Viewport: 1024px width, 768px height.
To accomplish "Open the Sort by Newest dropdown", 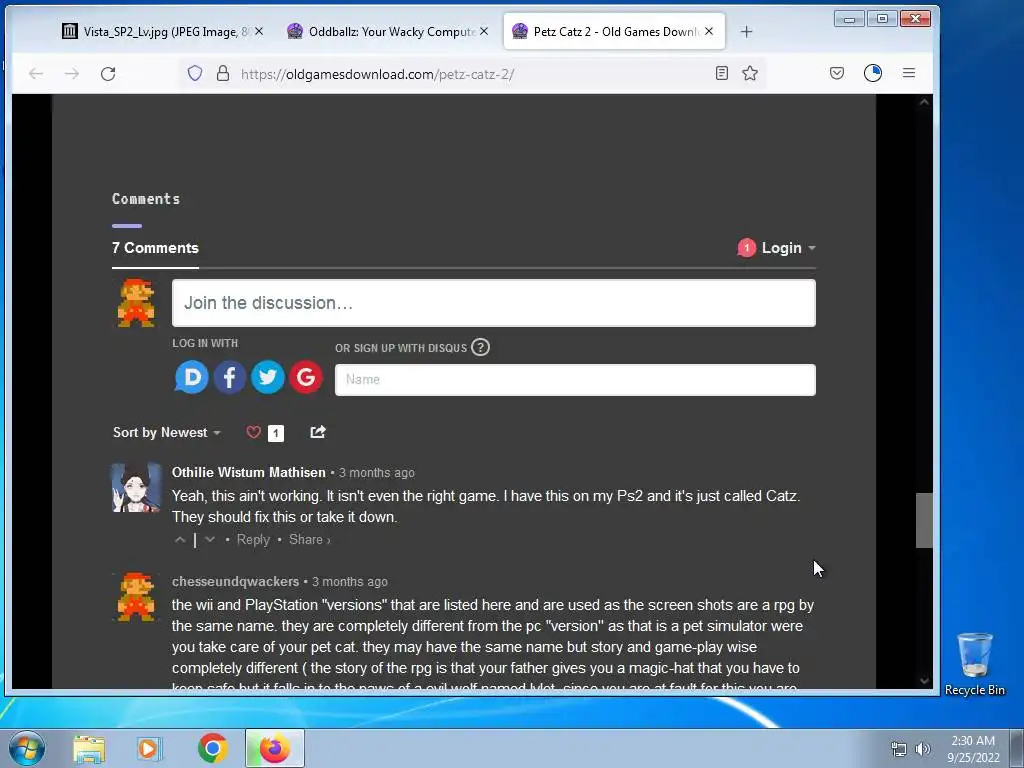I will point(167,432).
